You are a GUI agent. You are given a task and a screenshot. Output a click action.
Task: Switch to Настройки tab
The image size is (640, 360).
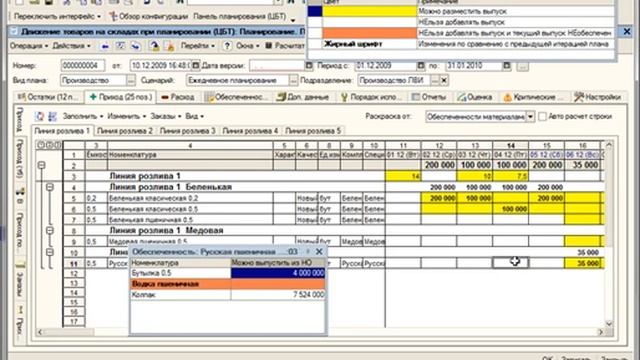[598, 97]
